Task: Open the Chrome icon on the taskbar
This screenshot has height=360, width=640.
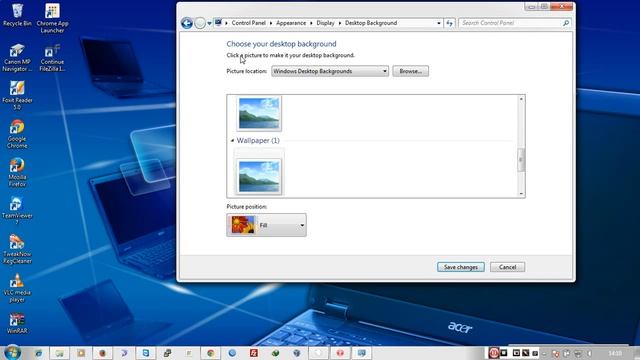Action: [211, 353]
